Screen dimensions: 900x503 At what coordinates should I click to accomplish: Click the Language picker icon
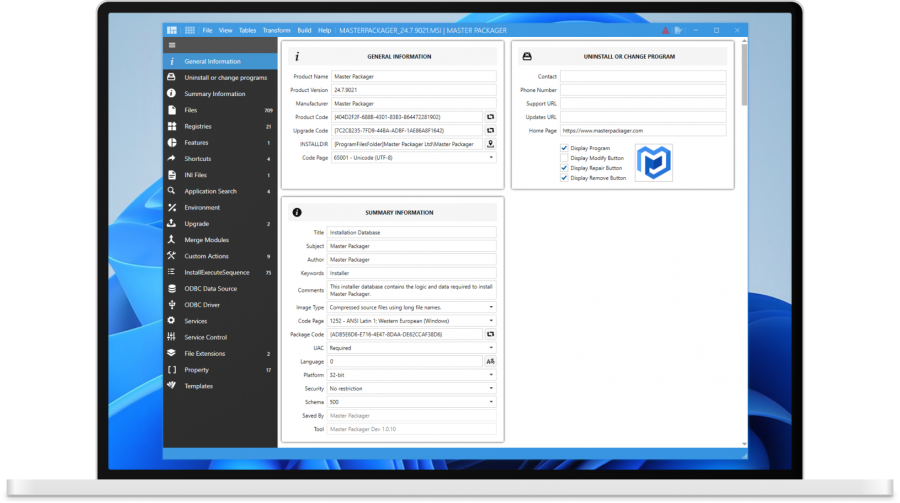(490, 361)
